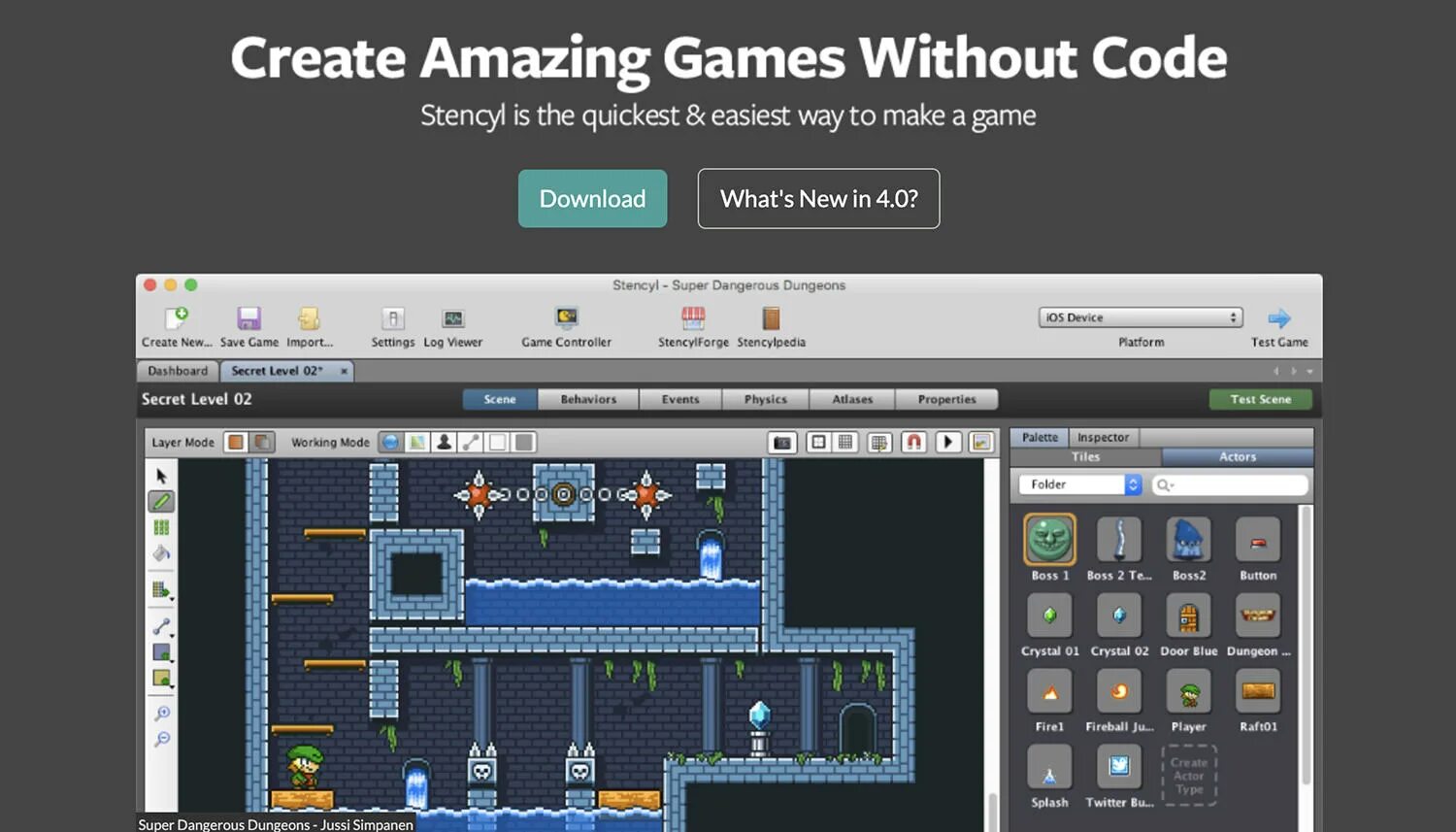Click the zoom in magnifier

point(162,714)
